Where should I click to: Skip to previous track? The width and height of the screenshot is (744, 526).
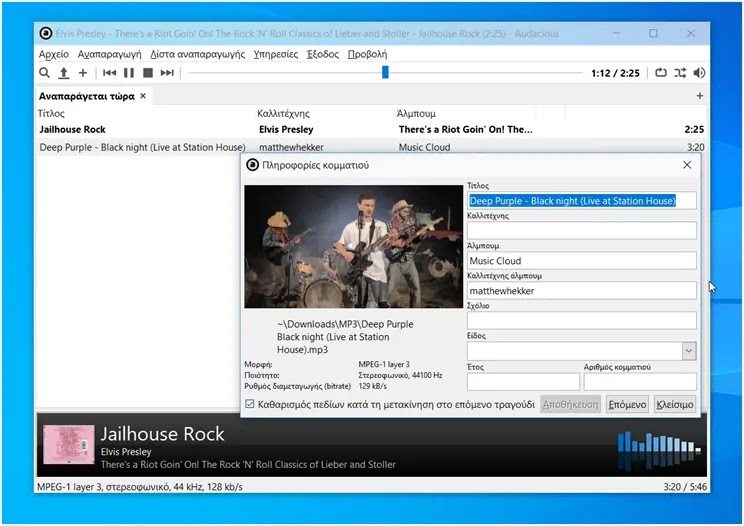click(110, 73)
